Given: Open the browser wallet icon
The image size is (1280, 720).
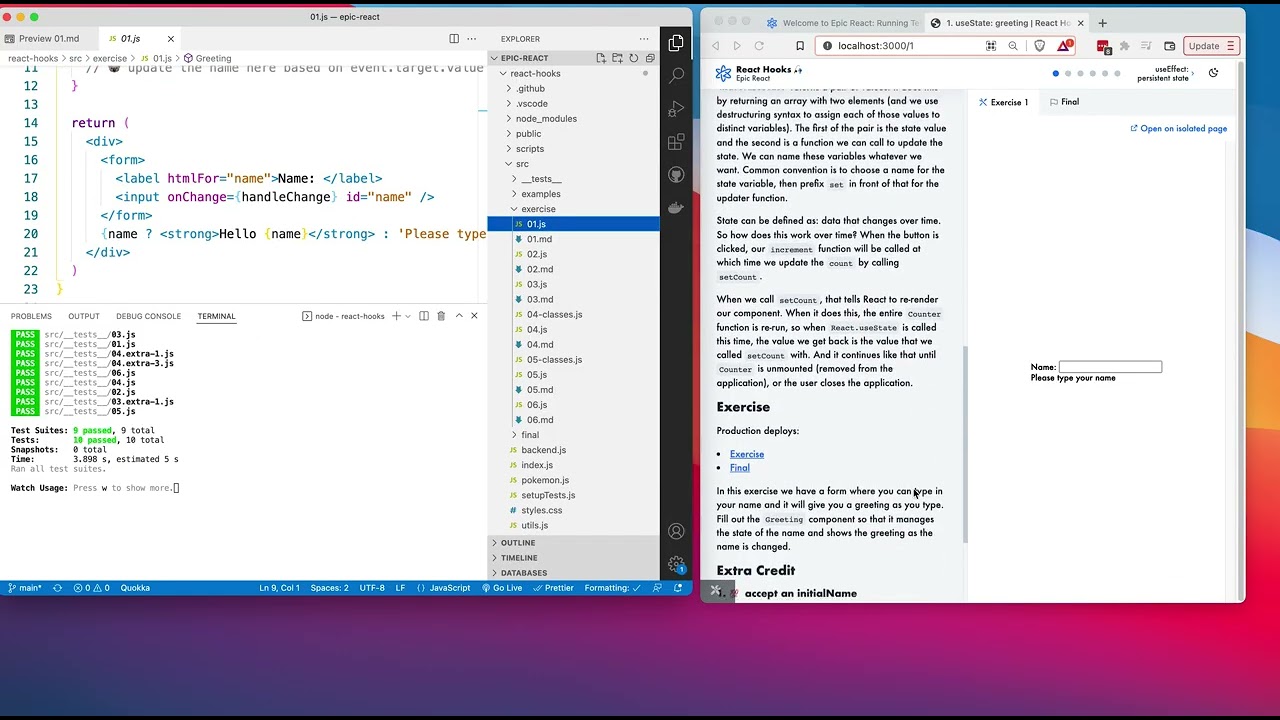Looking at the screenshot, I should pyautogui.click(x=1169, y=46).
